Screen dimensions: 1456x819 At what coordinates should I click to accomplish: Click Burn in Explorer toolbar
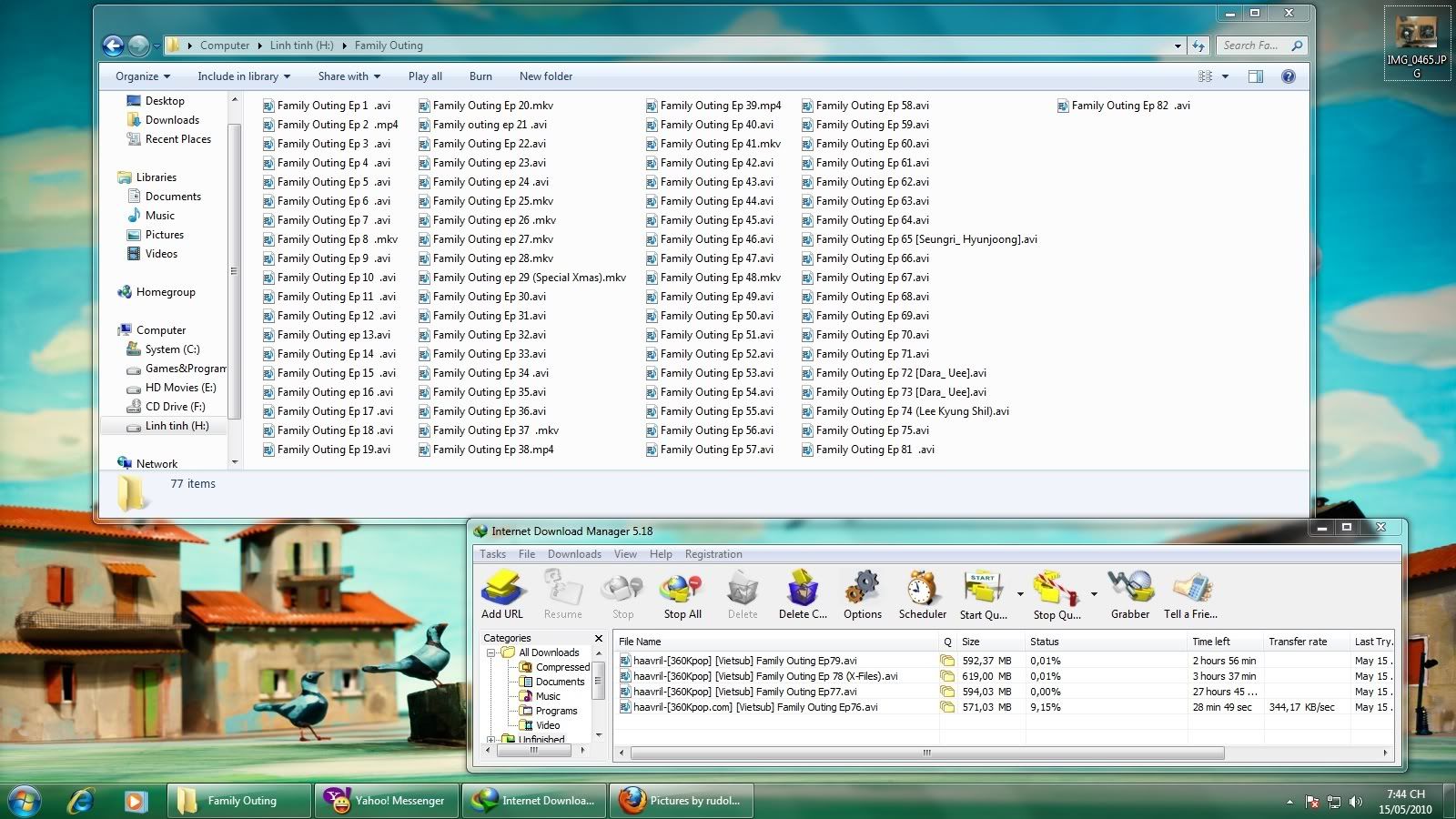click(480, 76)
